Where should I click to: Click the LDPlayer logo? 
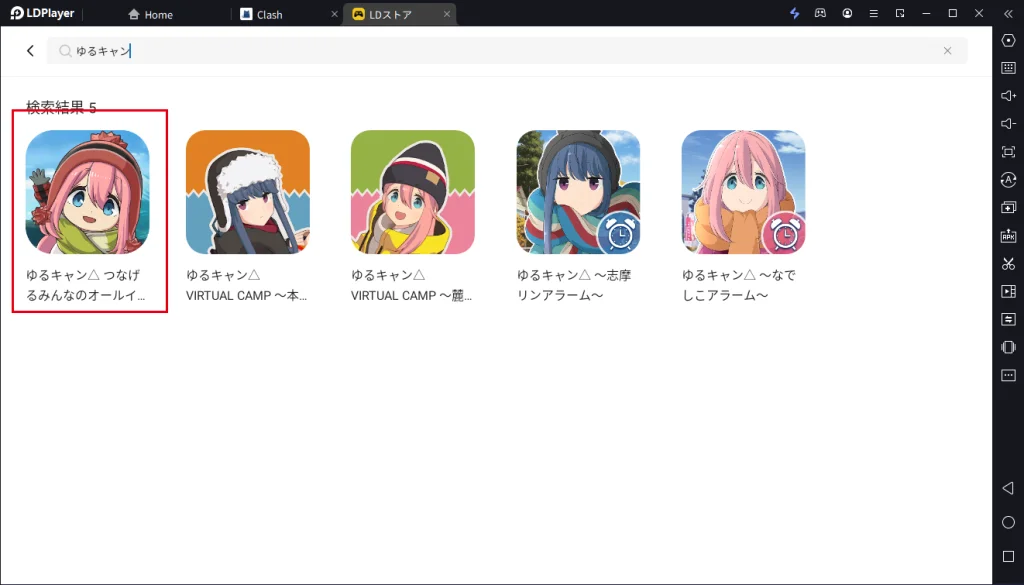click(x=42, y=13)
